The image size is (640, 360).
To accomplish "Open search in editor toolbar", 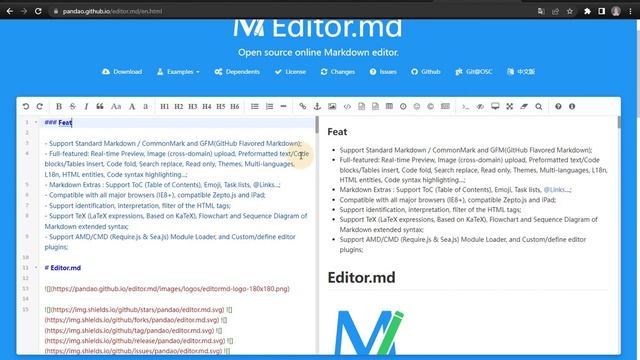I will tap(539, 107).
